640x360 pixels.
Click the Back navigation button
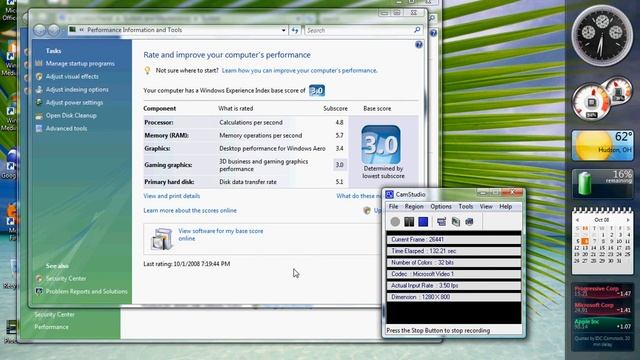(x=40, y=30)
